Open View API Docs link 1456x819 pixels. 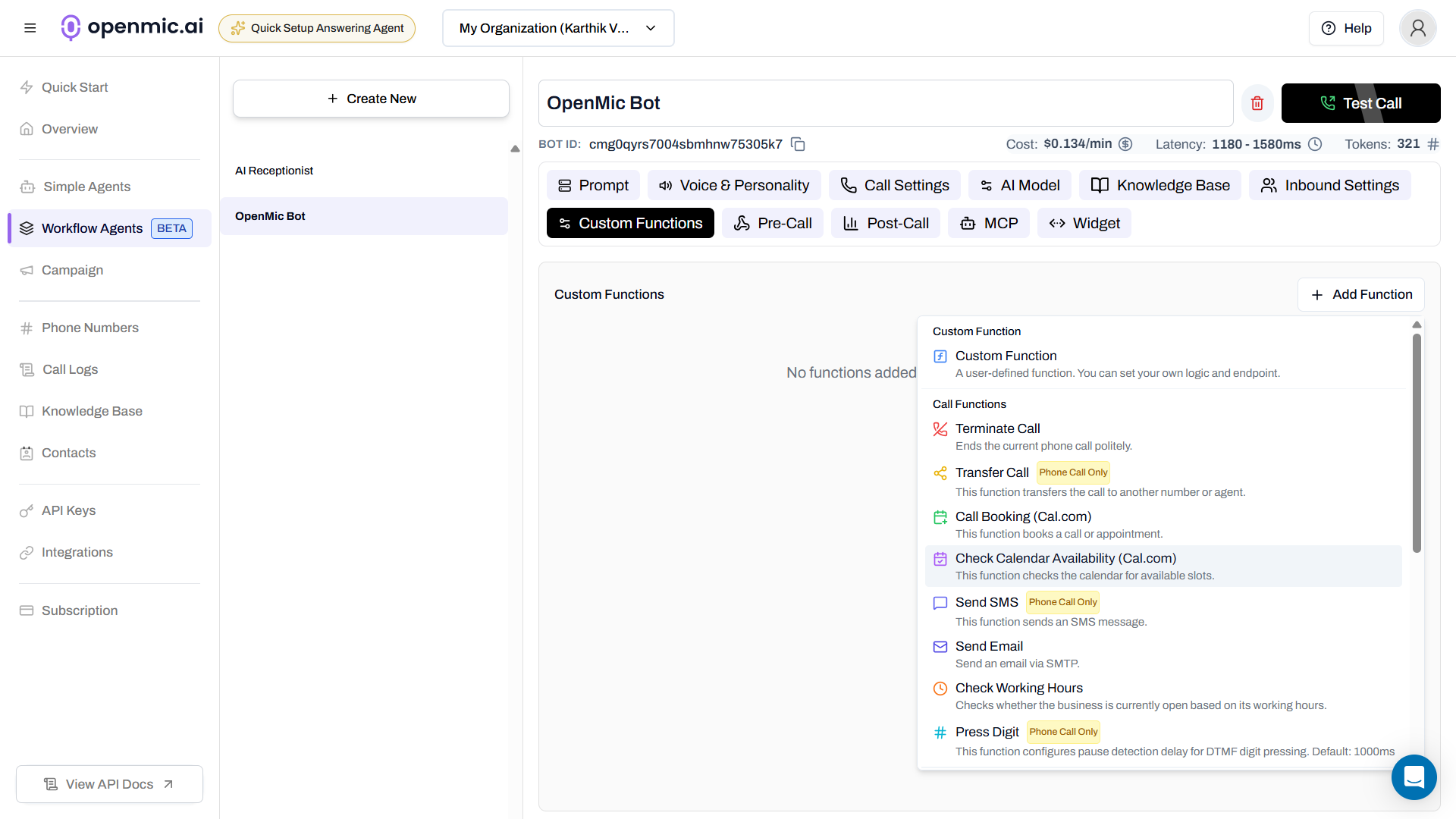[109, 784]
